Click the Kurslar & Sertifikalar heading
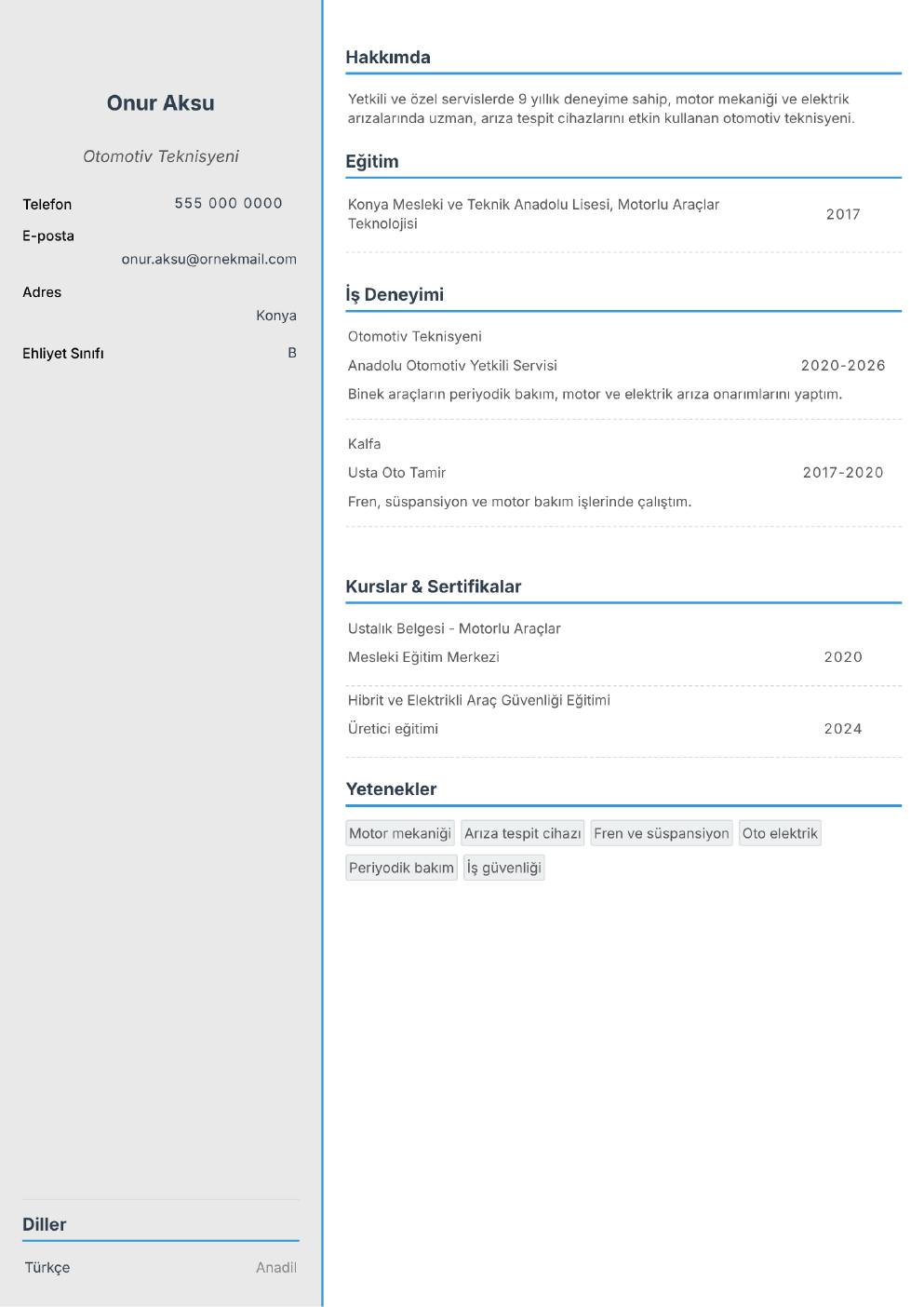924x1307 pixels. click(434, 586)
